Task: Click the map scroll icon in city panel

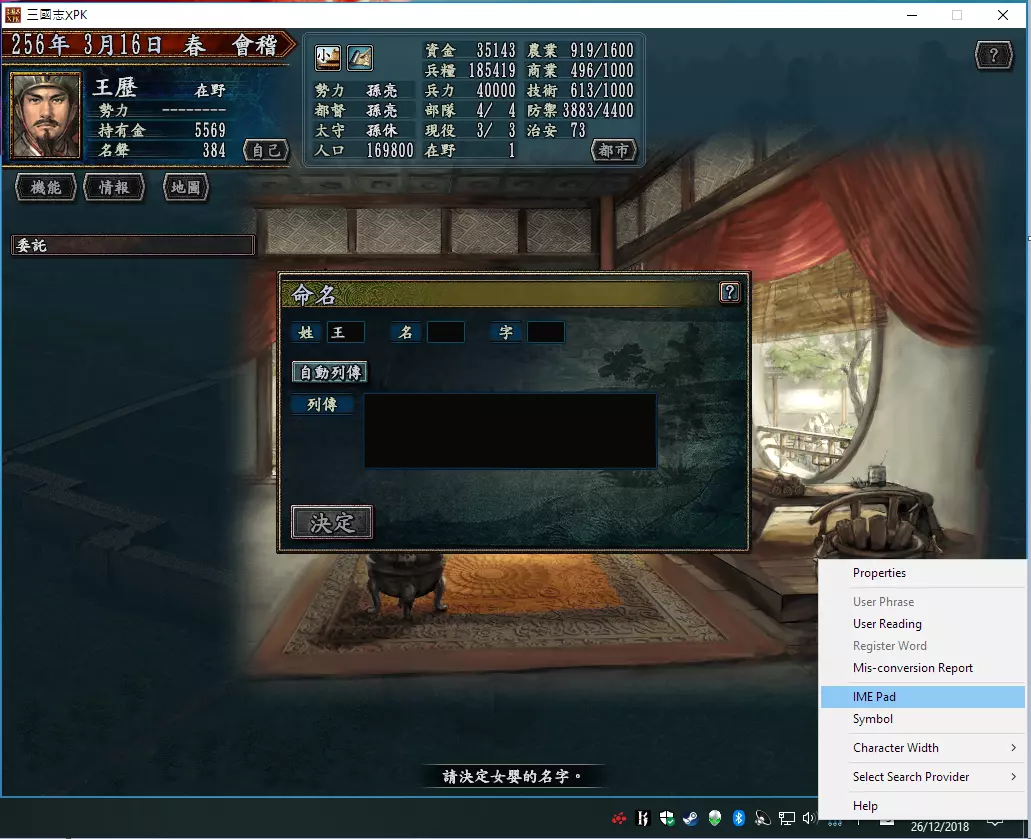Action: pyautogui.click(x=360, y=58)
